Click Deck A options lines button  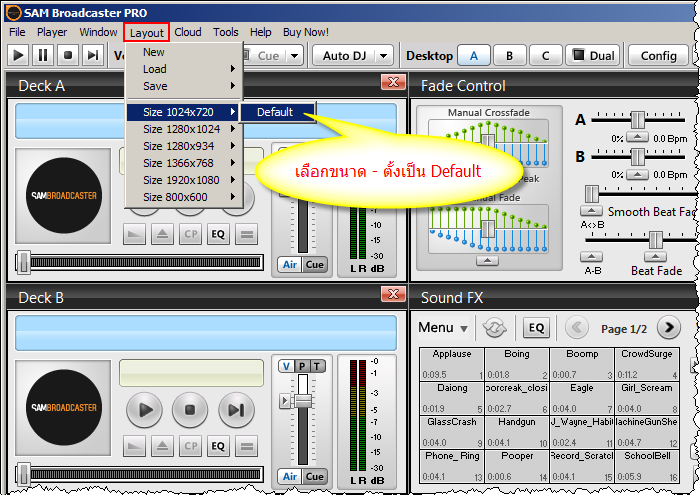[x=246, y=234]
